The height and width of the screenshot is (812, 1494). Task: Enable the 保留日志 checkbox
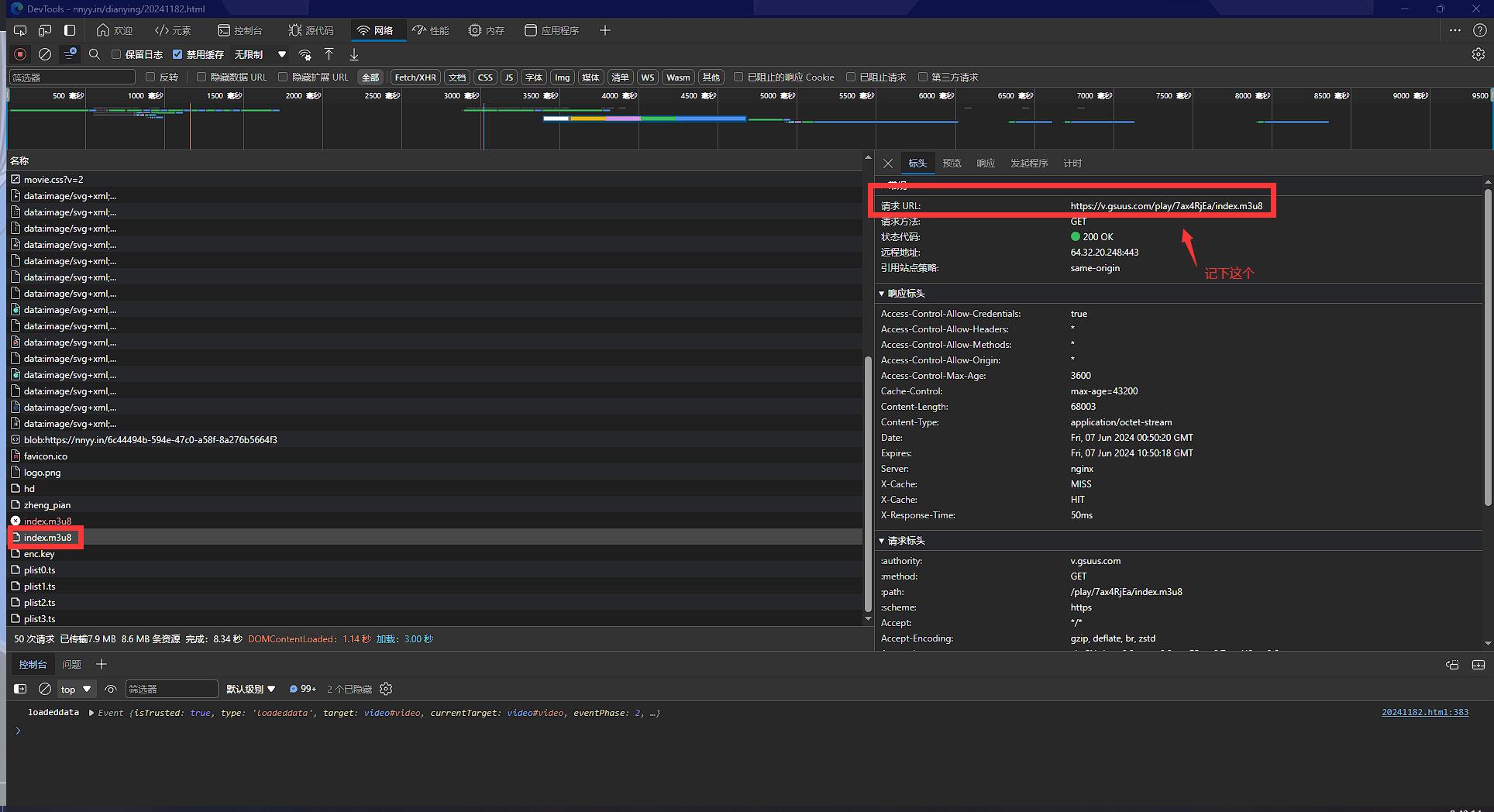tap(116, 54)
